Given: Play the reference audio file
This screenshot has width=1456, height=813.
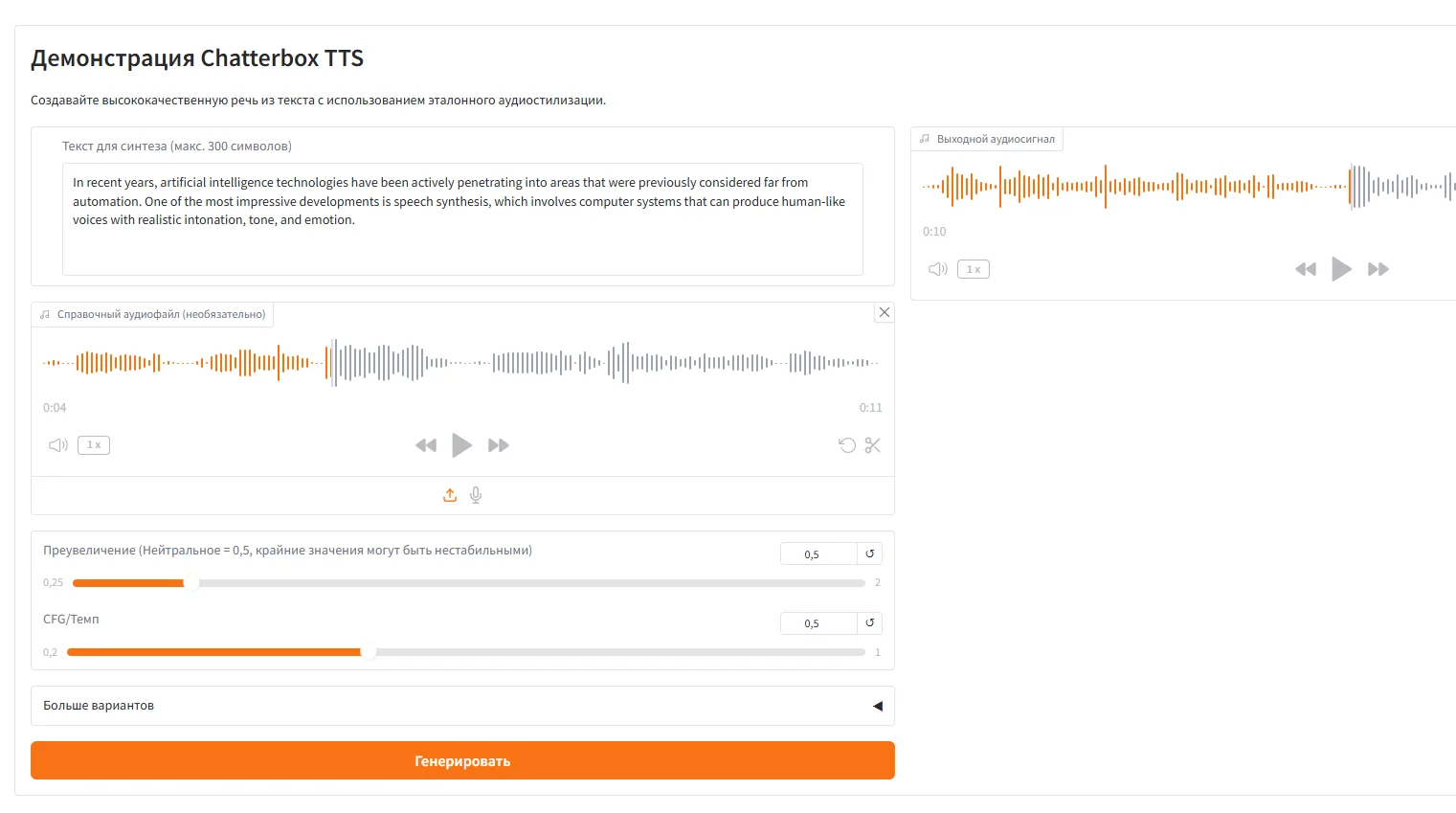Looking at the screenshot, I should tap(461, 445).
